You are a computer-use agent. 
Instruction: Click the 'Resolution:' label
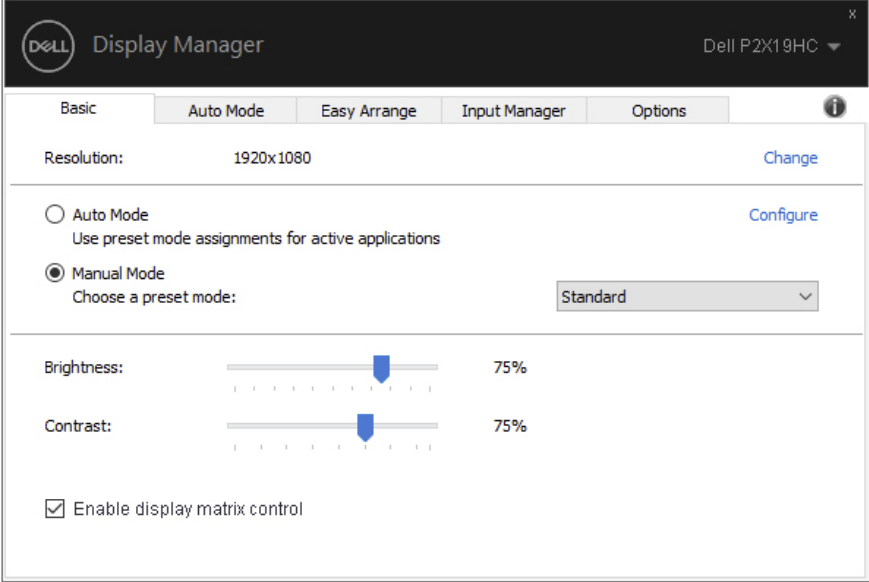coord(84,158)
